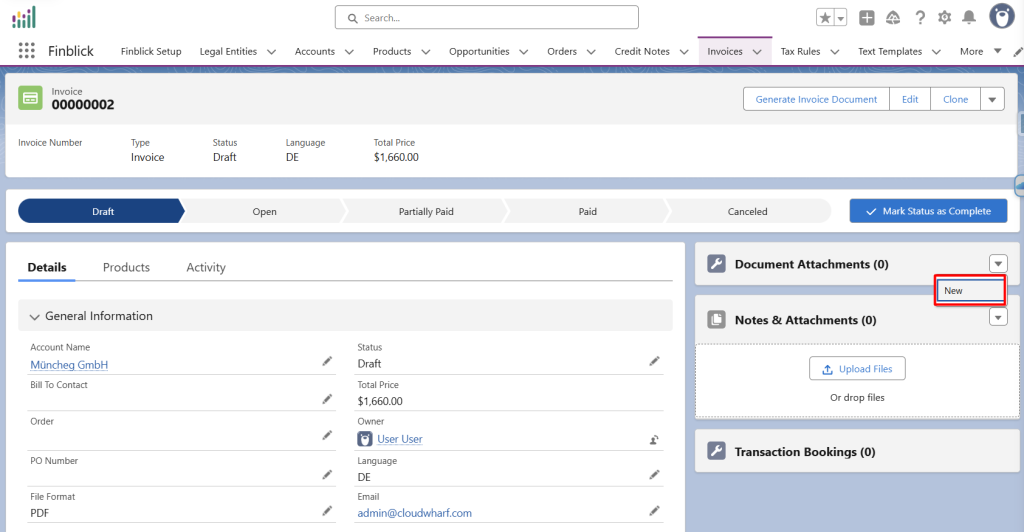The width and height of the screenshot is (1024, 532).
Task: Open actions dropdown next to Clone
Action: pos(992,99)
